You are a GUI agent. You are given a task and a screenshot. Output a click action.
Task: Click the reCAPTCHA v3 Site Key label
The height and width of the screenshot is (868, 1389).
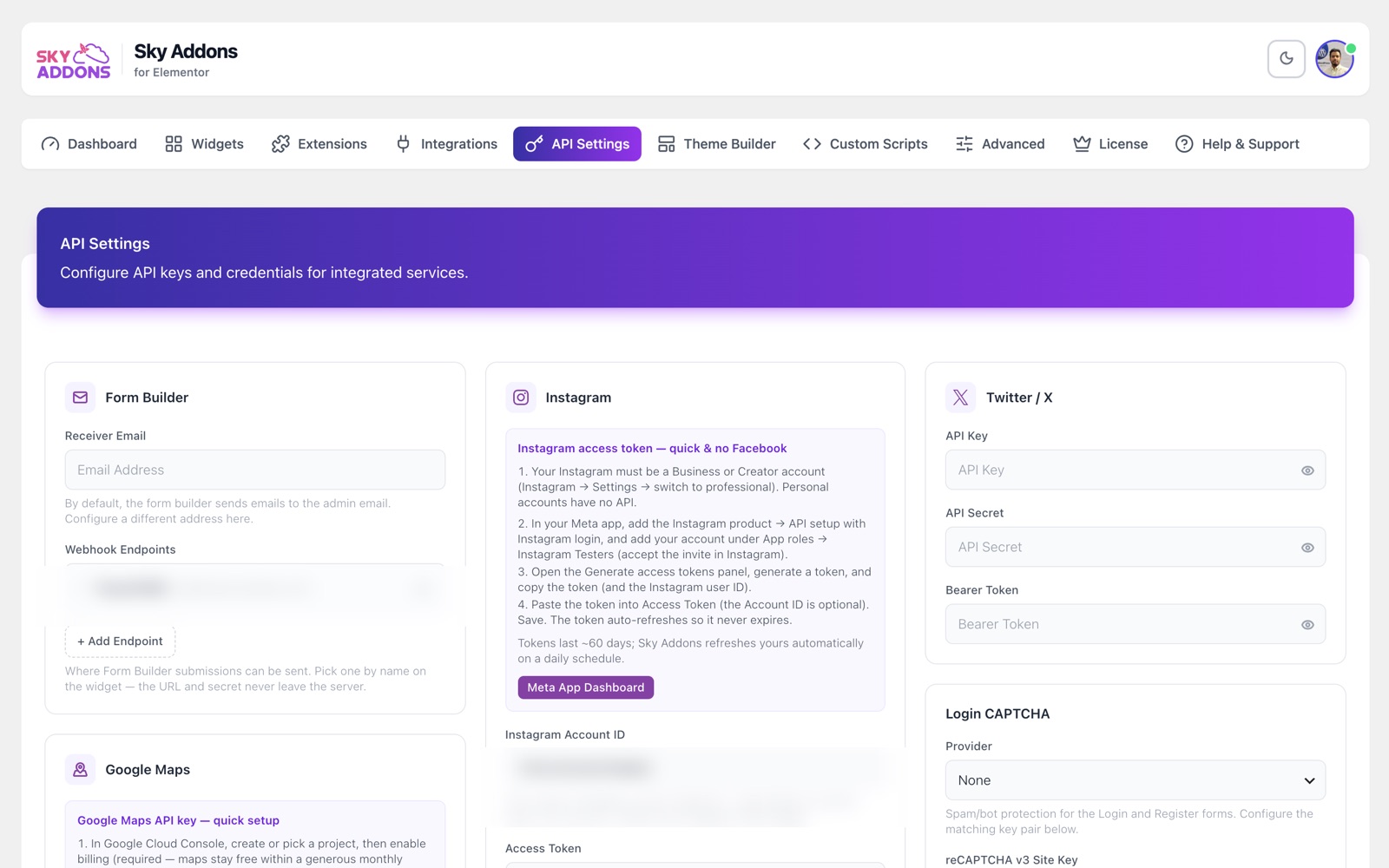[1011, 860]
